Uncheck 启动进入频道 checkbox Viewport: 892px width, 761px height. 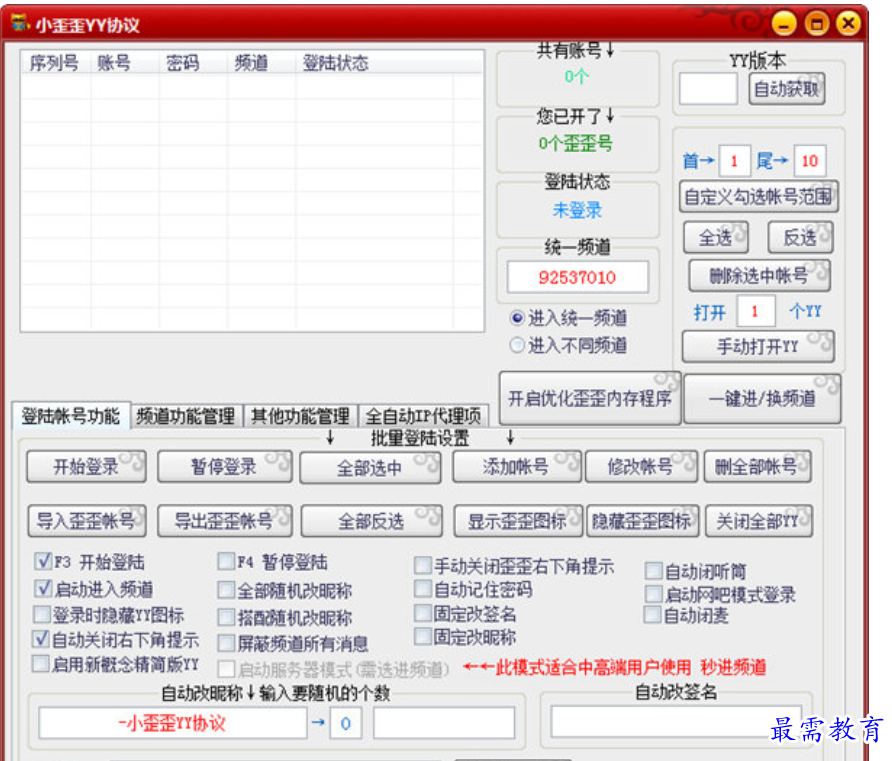tap(43, 588)
